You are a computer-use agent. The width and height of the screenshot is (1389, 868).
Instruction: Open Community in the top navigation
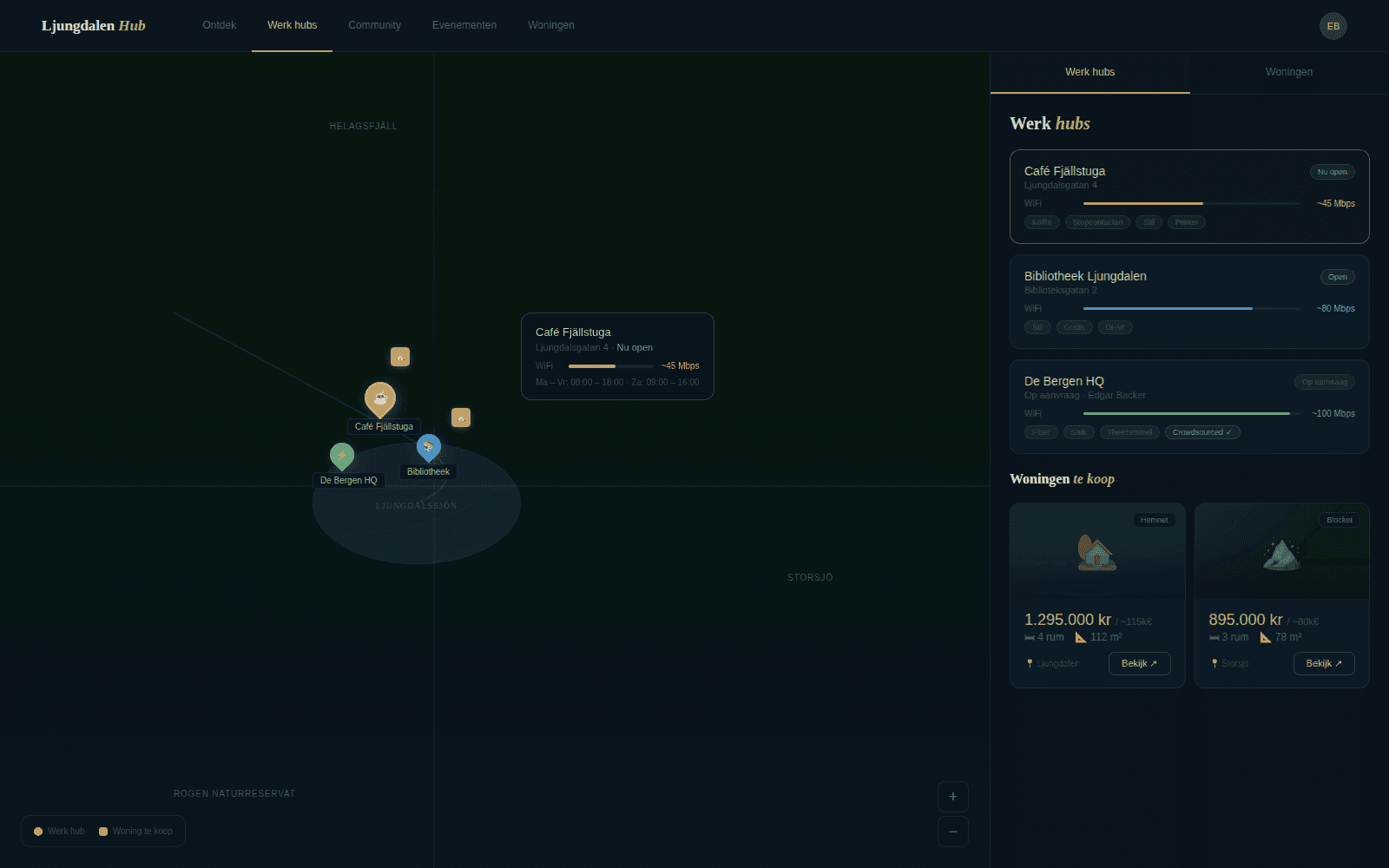pos(374,25)
